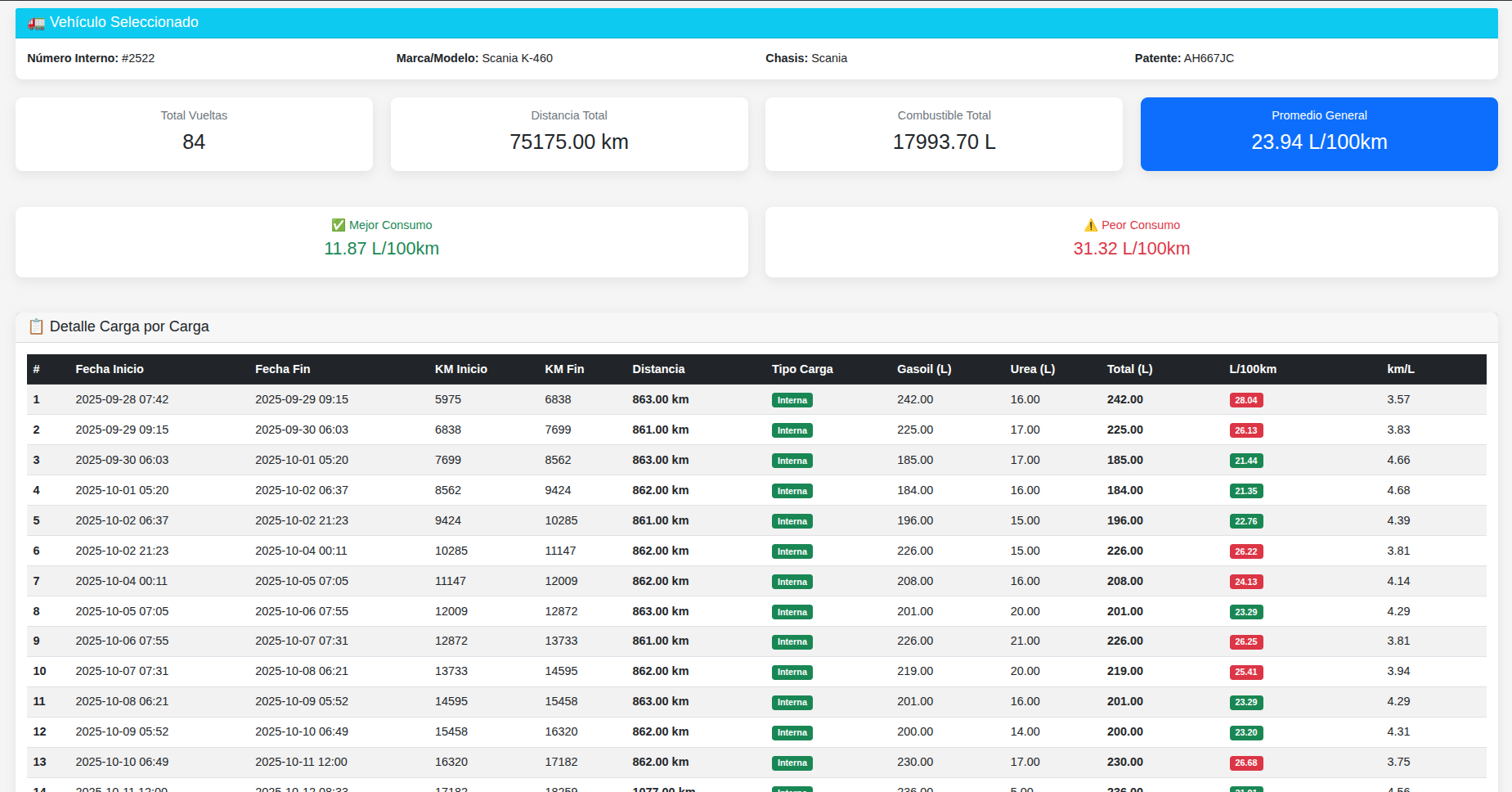Screen dimensions: 1512x792
Task: Select the Interna badge in row 5
Action: point(792,521)
